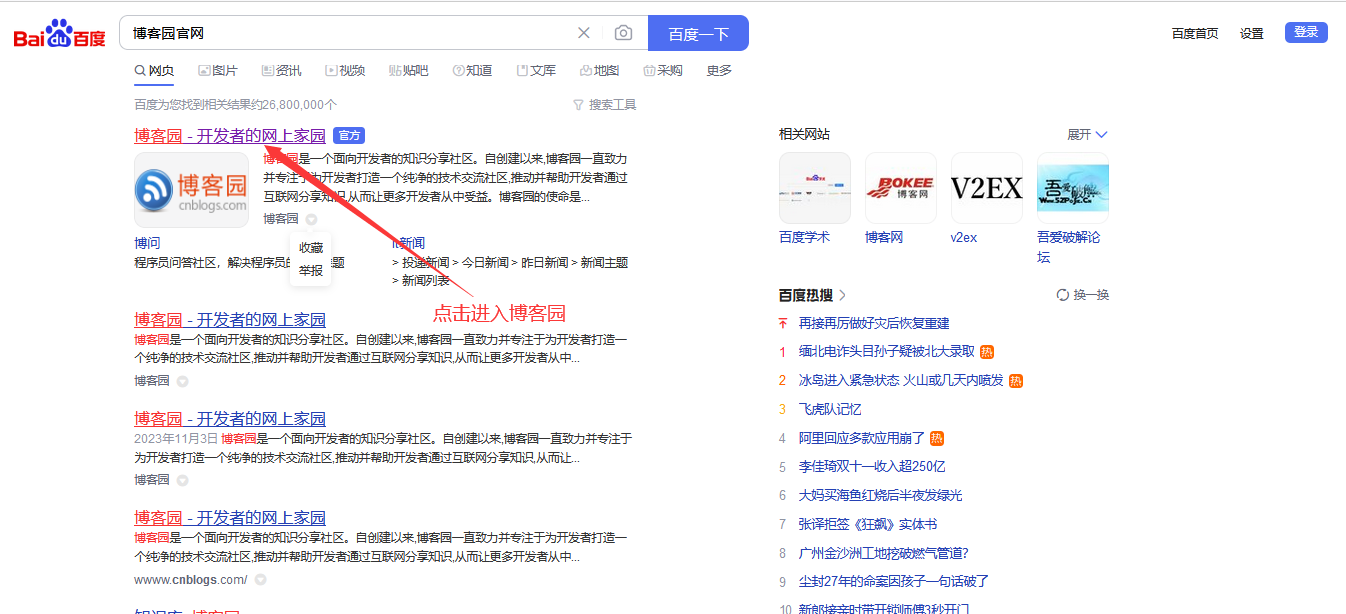
Task: Open the result dated 2023年11月3日
Action: click(x=230, y=419)
